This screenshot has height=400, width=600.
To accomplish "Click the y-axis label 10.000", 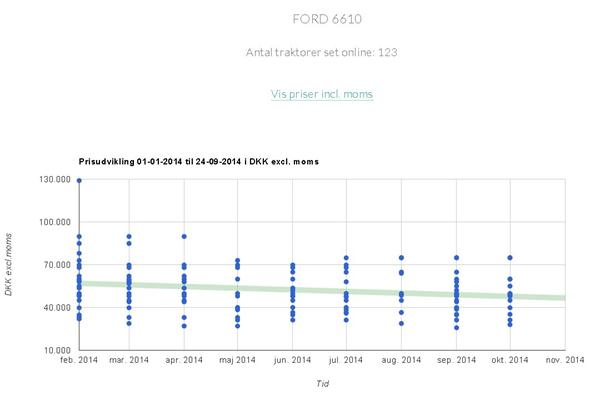I will tap(57, 350).
